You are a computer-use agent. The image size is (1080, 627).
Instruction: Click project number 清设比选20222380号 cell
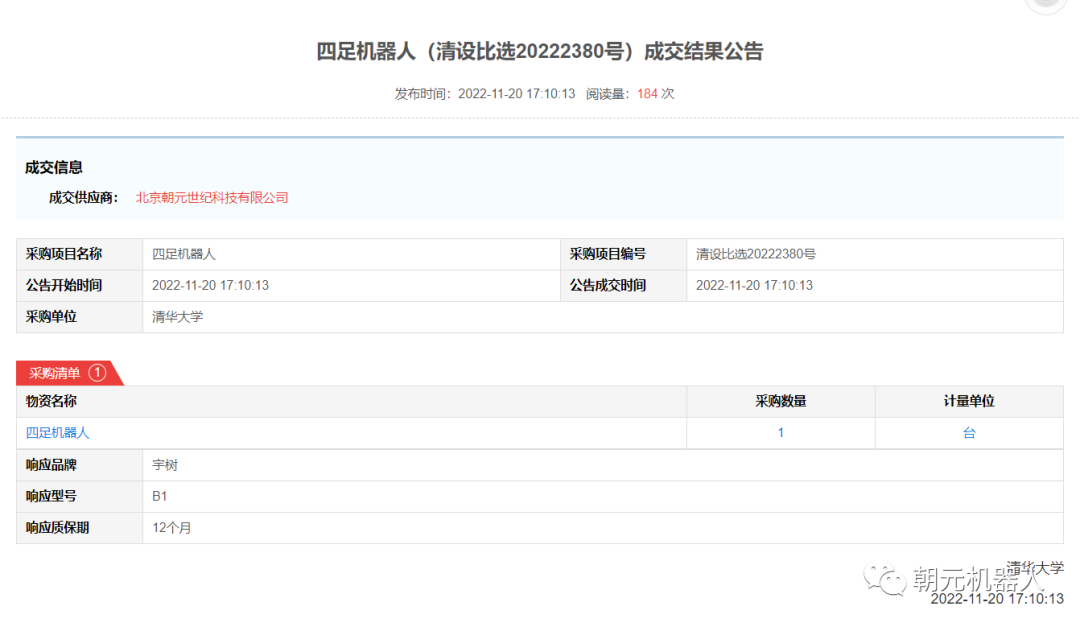(875, 254)
